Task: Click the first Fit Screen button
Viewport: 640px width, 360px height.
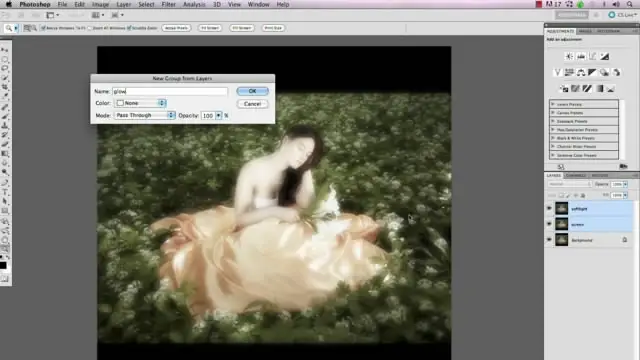Action: (210, 28)
